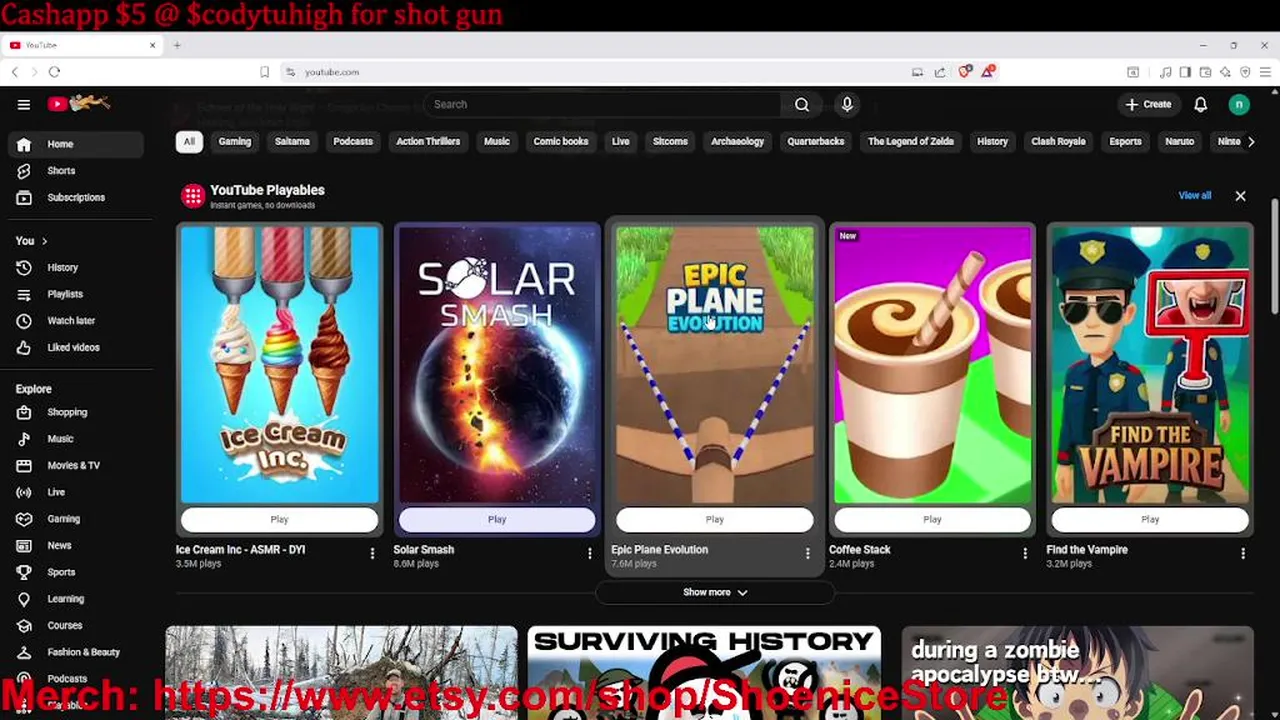Open History in the sidebar
The height and width of the screenshot is (720, 1280).
click(x=76, y=268)
